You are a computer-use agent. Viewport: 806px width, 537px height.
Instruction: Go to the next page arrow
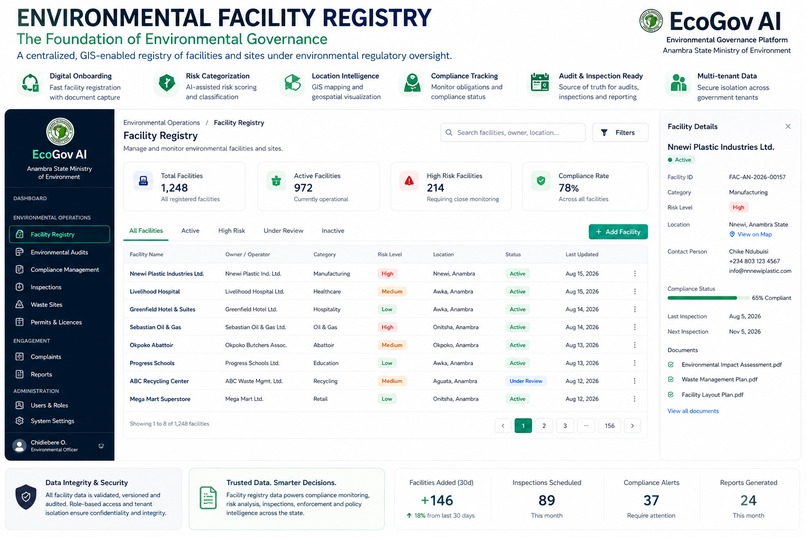pos(632,425)
